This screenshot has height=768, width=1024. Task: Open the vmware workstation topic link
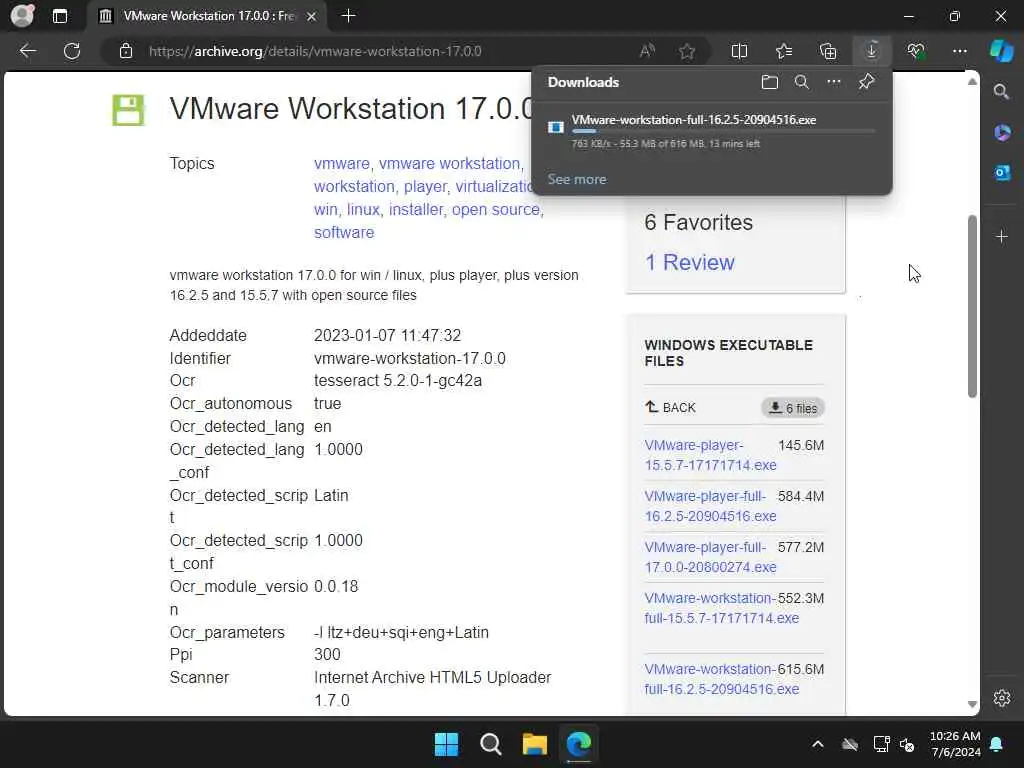449,163
